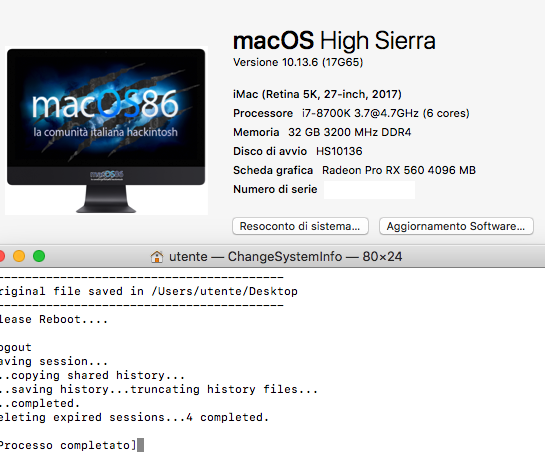Click the terminal line ending in "Reboot...."
The width and height of the screenshot is (545, 462).
tap(54, 319)
